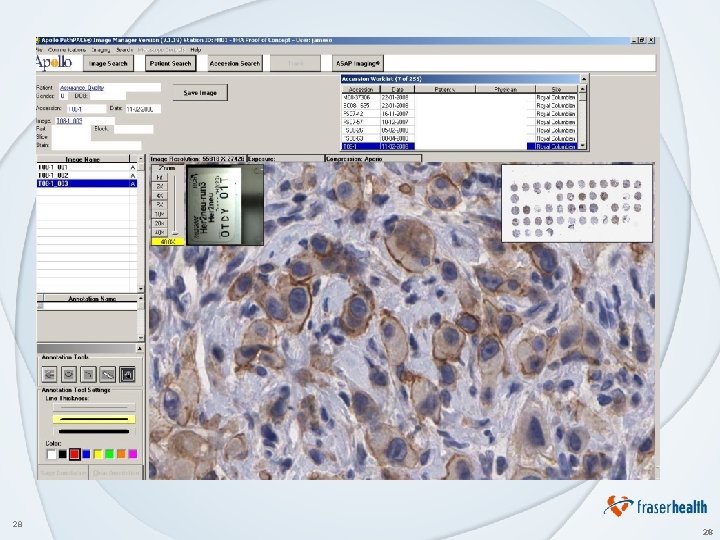Image resolution: width=720 pixels, height=540 pixels.
Task: Click the Save Image button
Action: click(200, 93)
